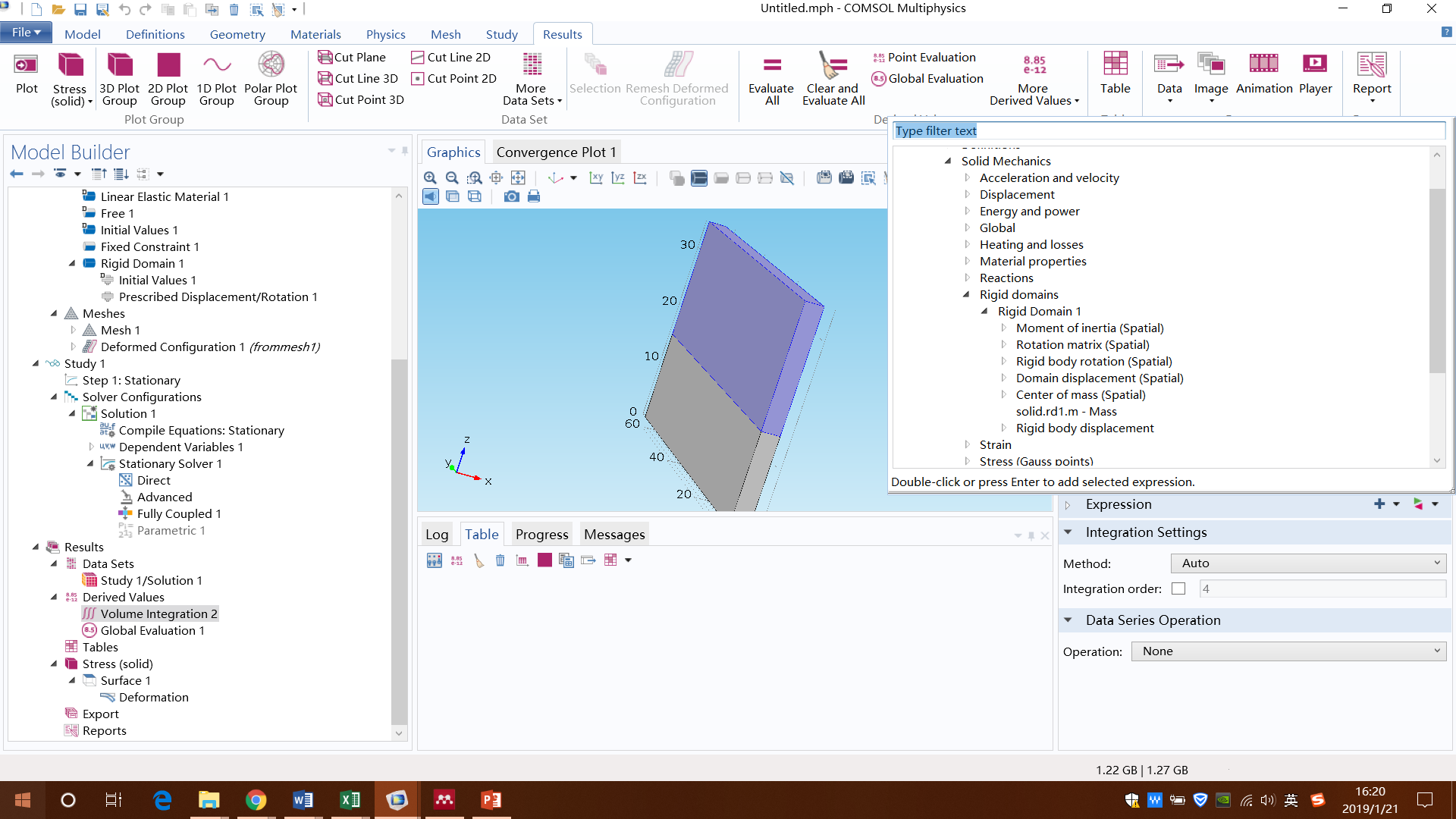Click the zoom in graphics icon
The image size is (1456, 819).
(x=430, y=177)
